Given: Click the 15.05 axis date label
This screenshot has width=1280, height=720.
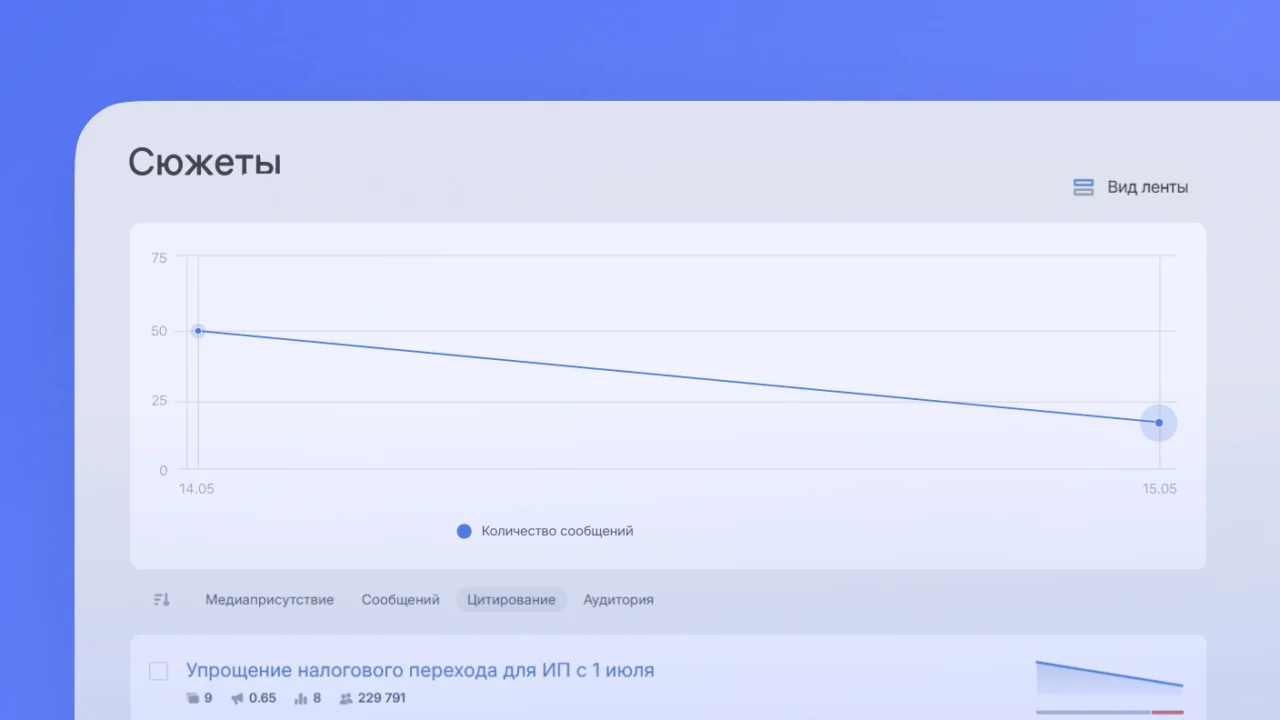Looking at the screenshot, I should coord(1160,489).
